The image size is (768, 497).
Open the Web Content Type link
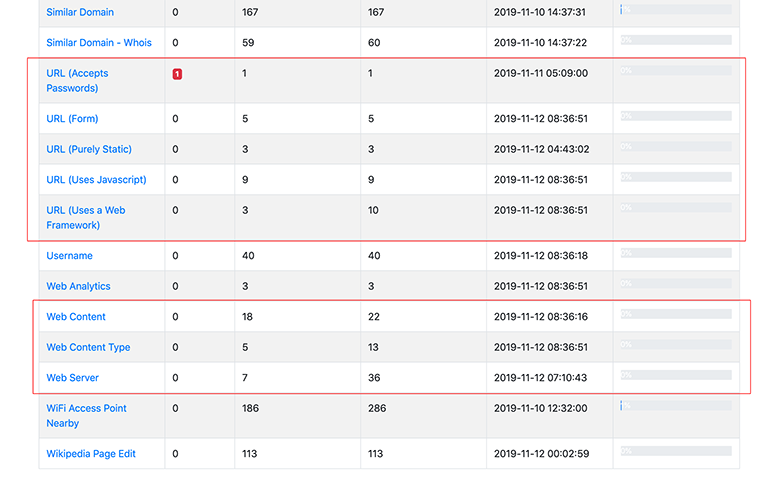coord(88,347)
